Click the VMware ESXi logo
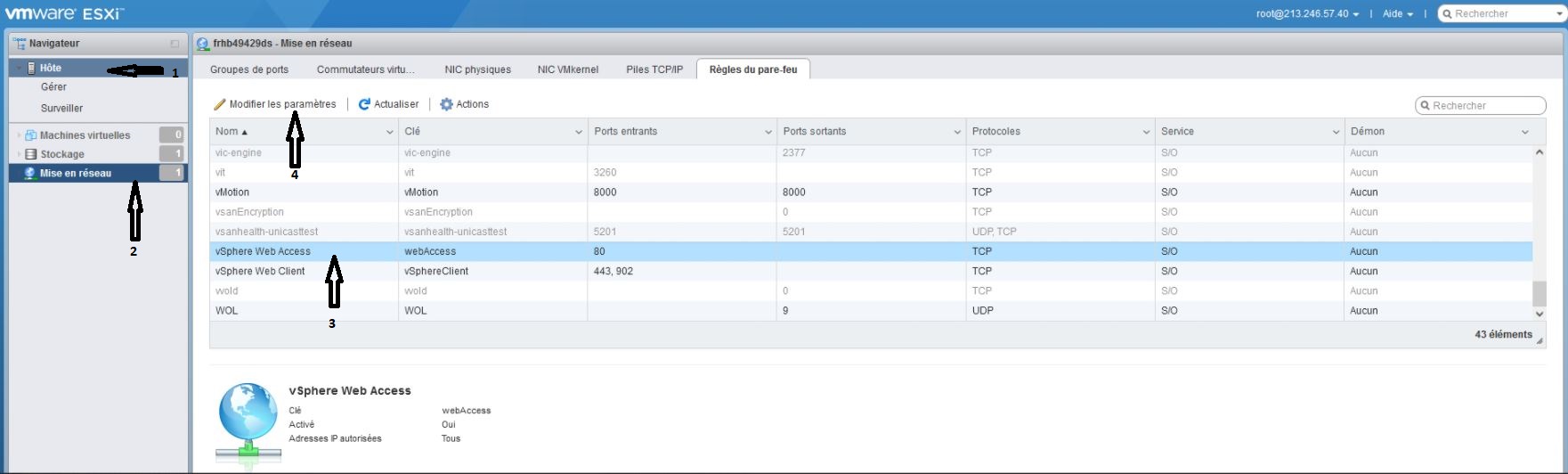The image size is (1568, 474). pyautogui.click(x=65, y=13)
